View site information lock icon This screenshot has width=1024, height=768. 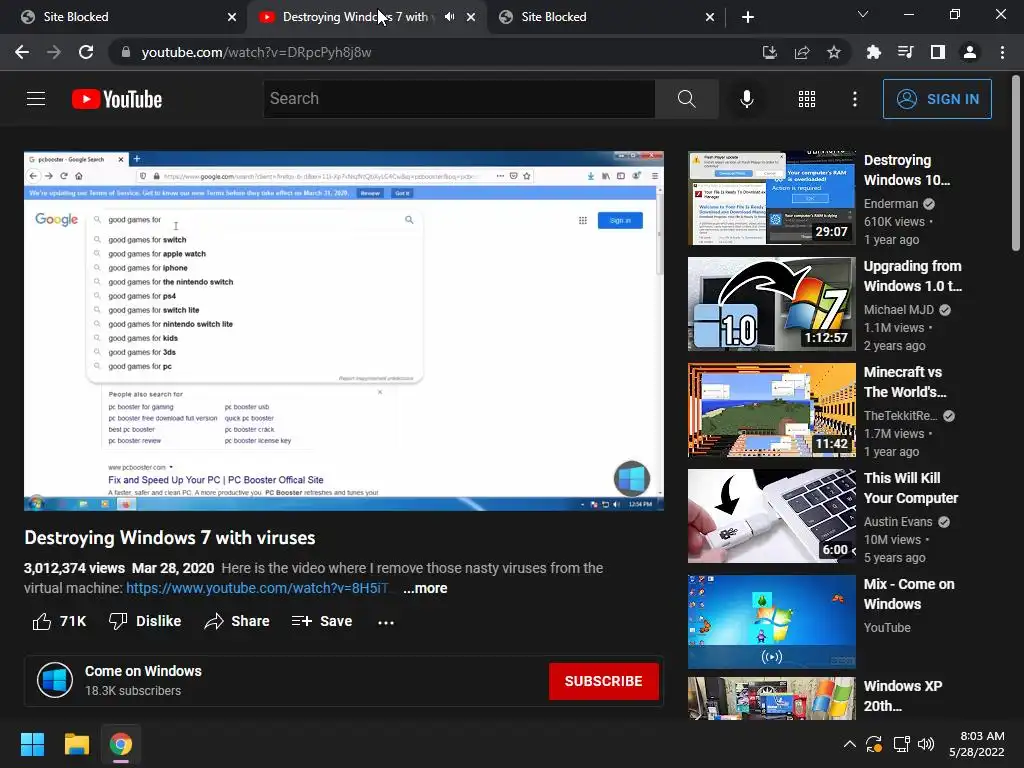tap(126, 52)
